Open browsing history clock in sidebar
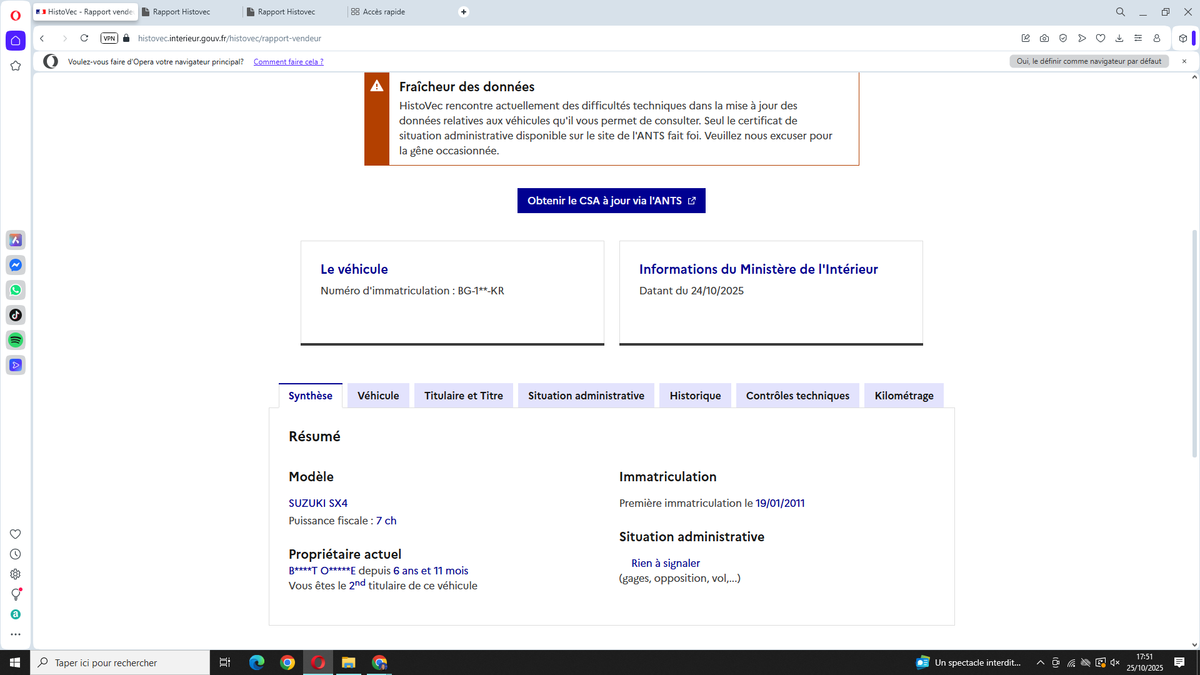This screenshot has width=1200, height=675. click(15, 554)
